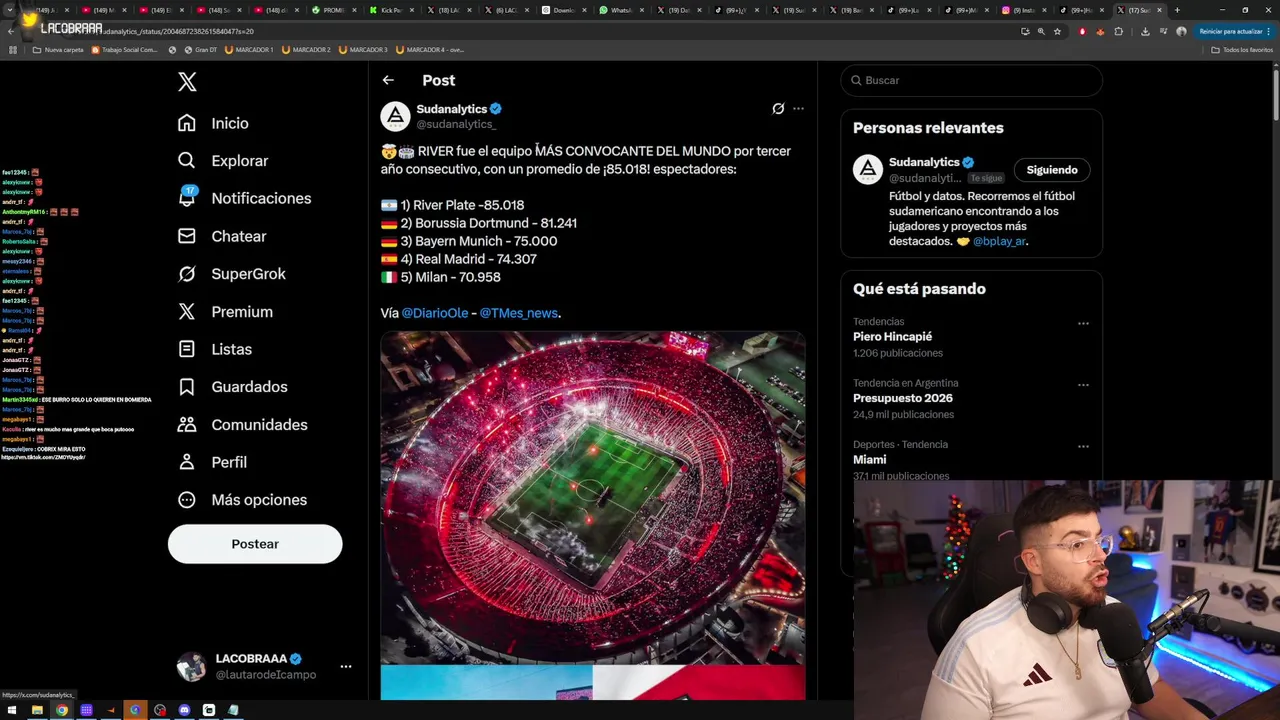Click Sudanalytics avatar on the post
1280x720 pixels.
coord(395,116)
